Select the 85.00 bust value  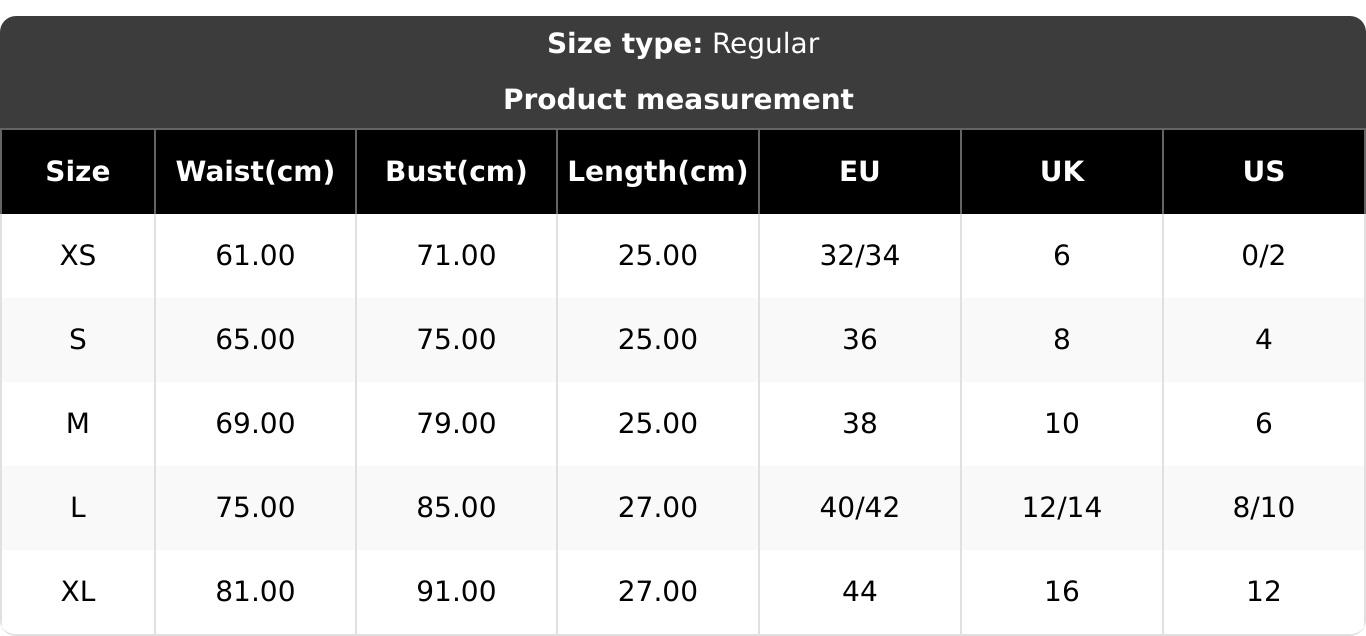pyautogui.click(x=456, y=508)
